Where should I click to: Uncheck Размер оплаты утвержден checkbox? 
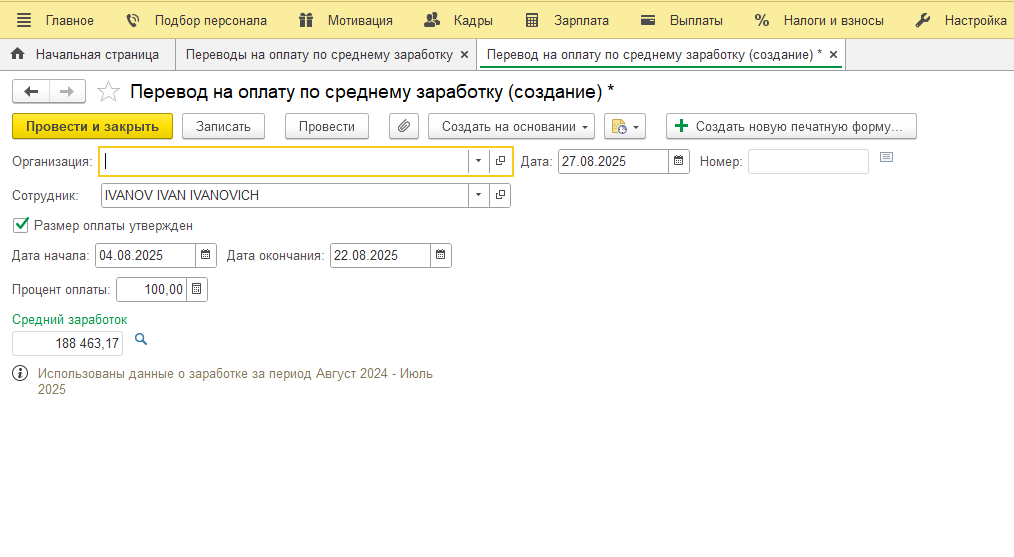[x=21, y=225]
